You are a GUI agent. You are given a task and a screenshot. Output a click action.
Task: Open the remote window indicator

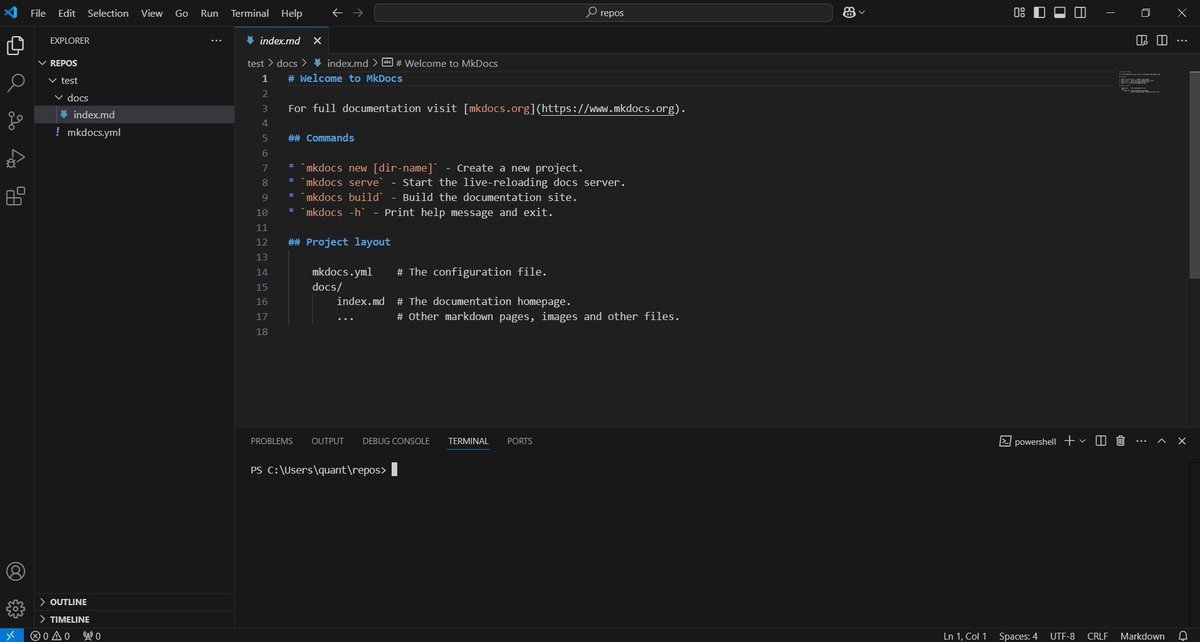(x=11, y=635)
